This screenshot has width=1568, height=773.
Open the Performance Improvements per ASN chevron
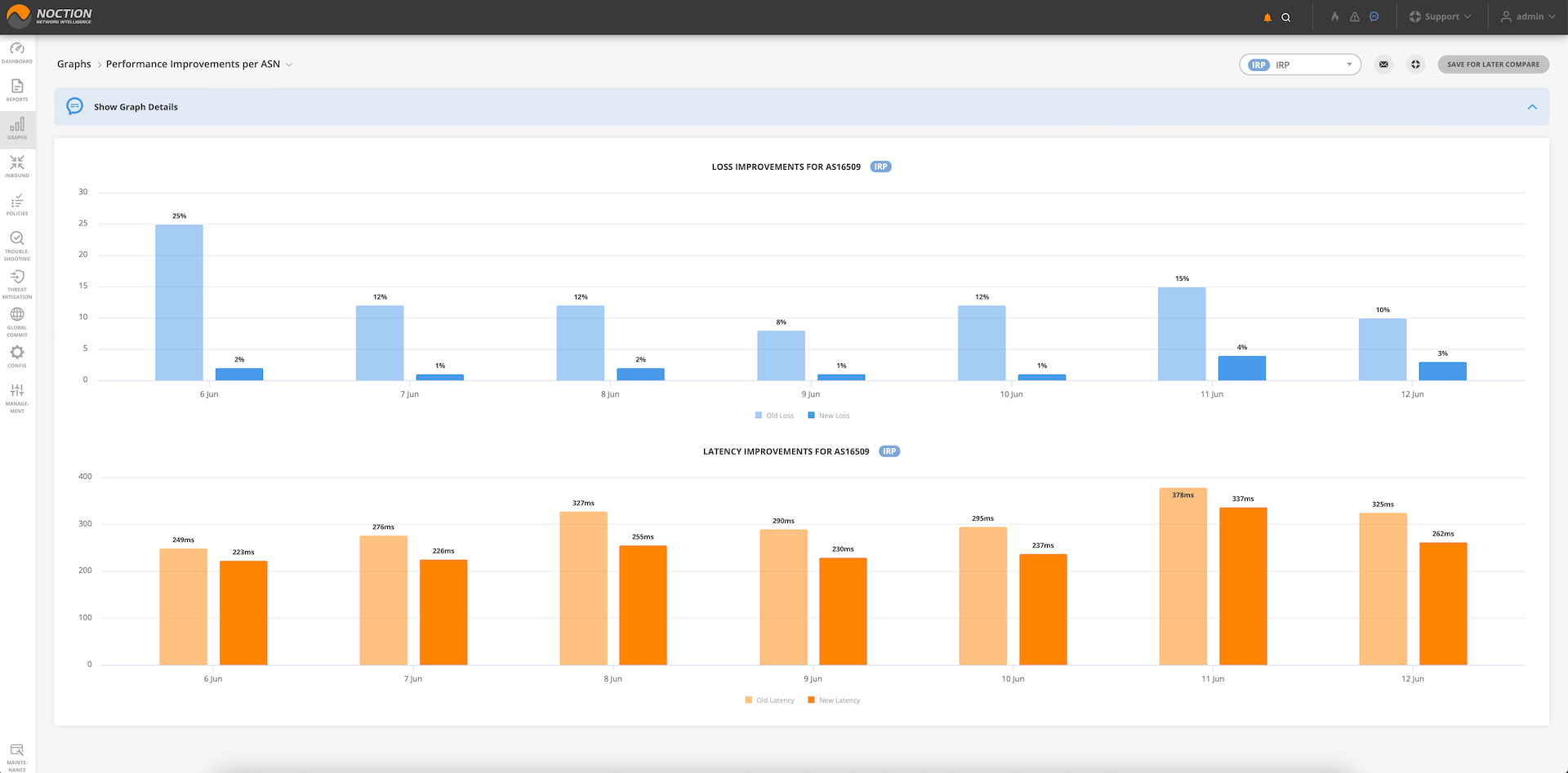point(289,64)
